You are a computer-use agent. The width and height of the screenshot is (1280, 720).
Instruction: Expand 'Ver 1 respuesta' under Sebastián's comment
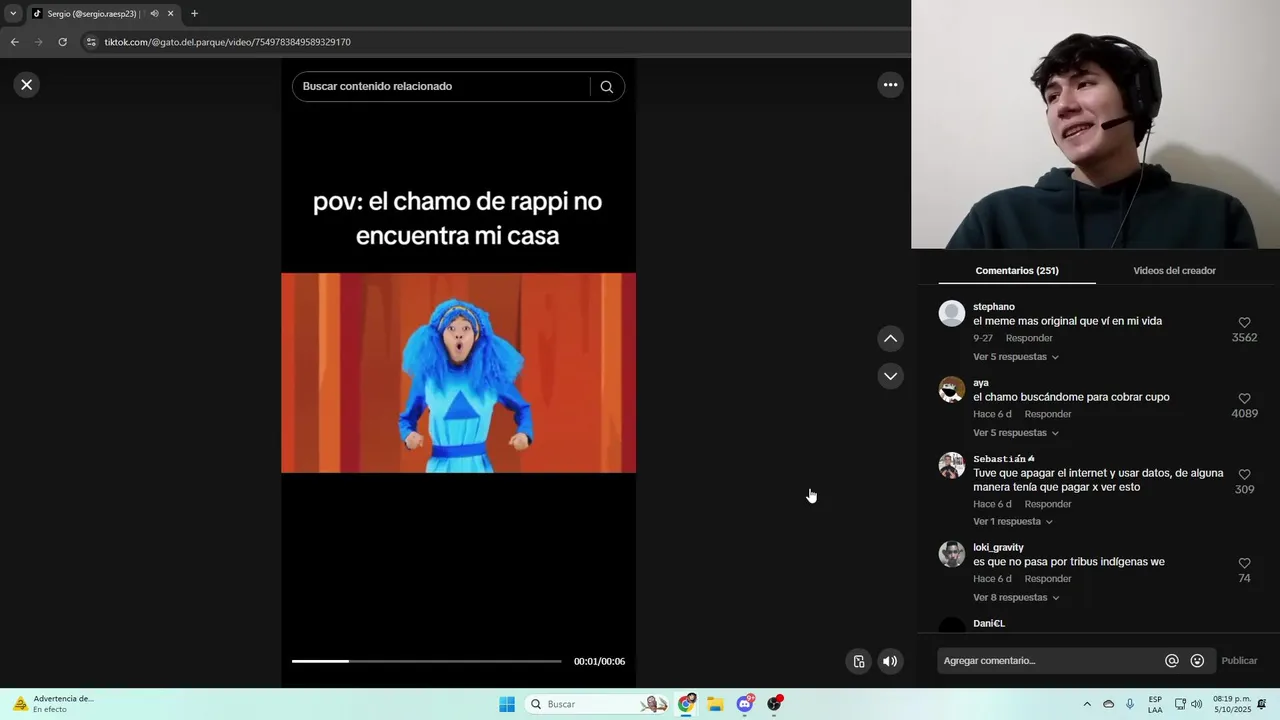(1012, 522)
